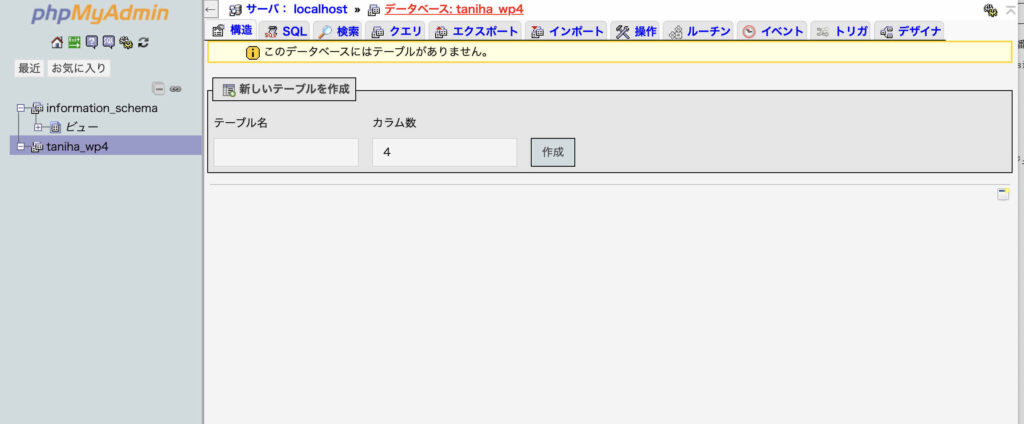Open navigation panel settings gear icon
Viewport: 1024px width, 424px height.
click(x=126, y=42)
